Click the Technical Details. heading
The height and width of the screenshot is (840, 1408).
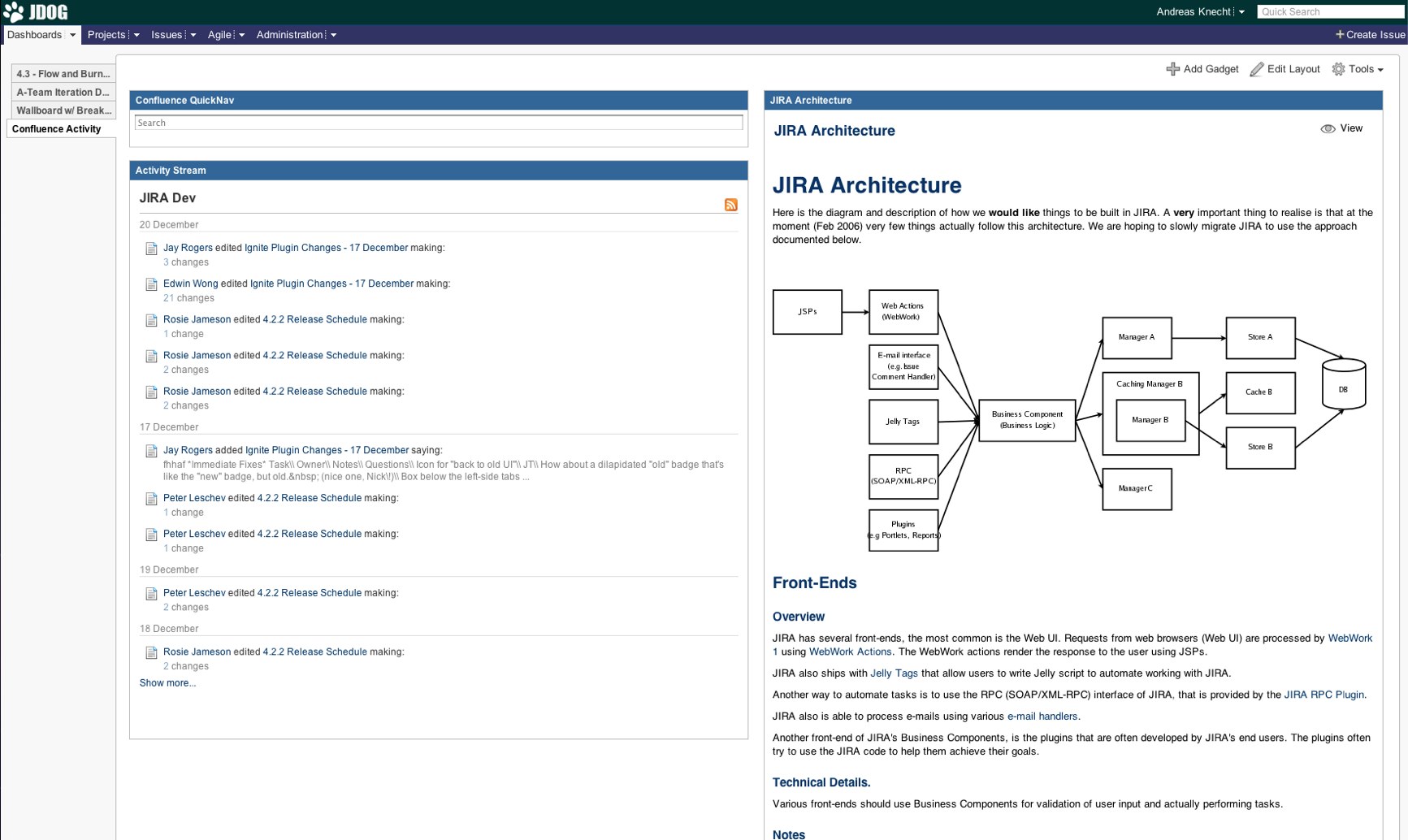click(x=821, y=783)
